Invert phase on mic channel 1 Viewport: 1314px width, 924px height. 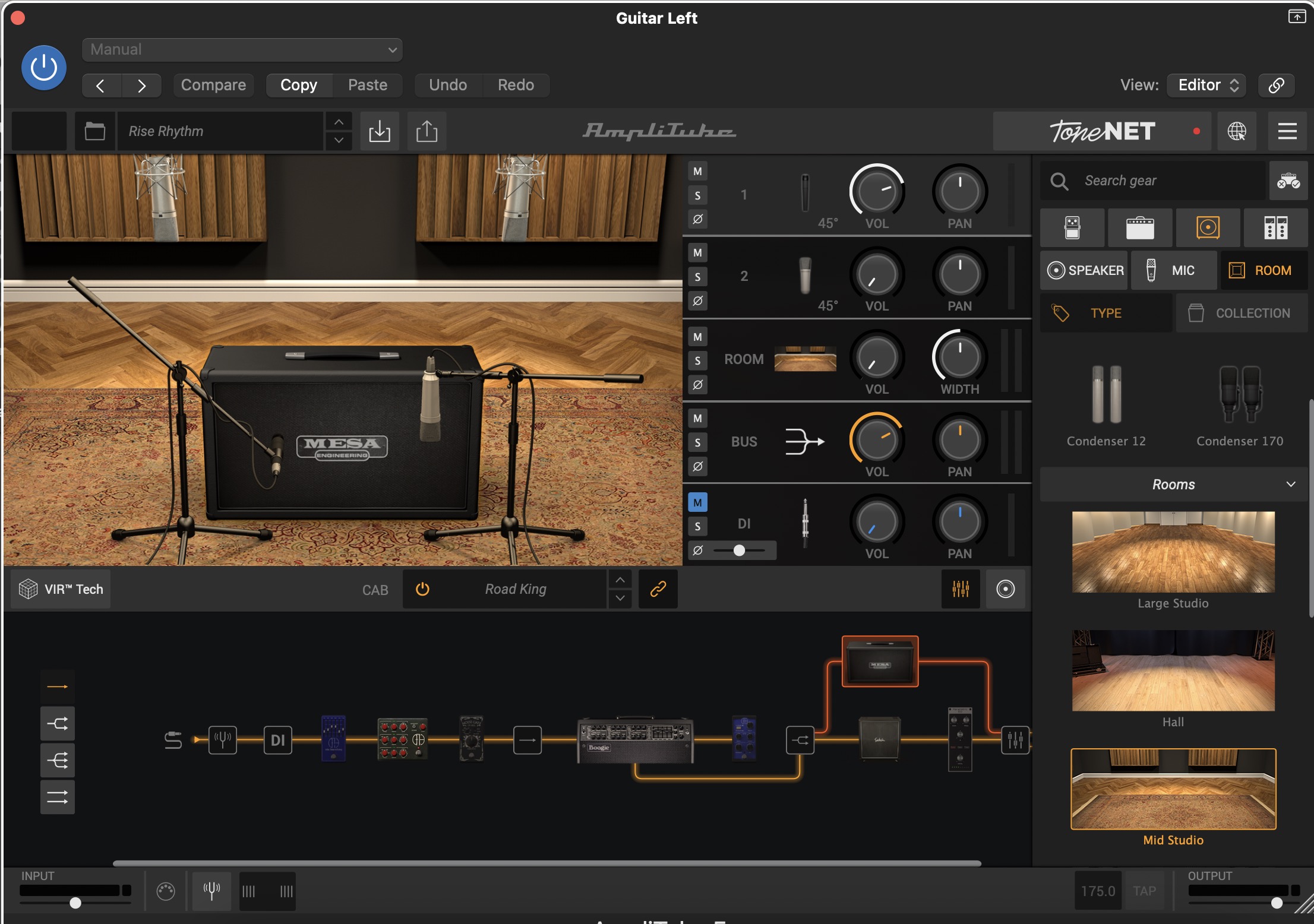(697, 219)
